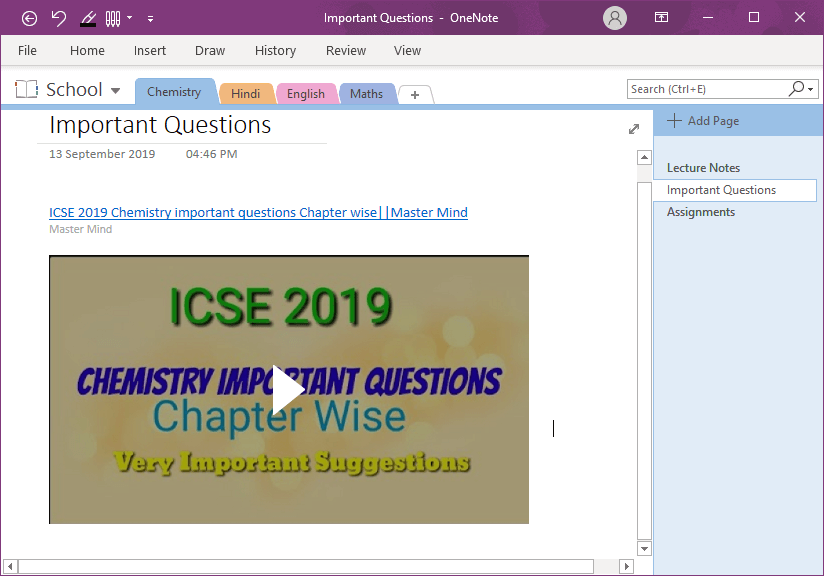Close the OneNote window
The width and height of the screenshot is (824, 576).
800,17
